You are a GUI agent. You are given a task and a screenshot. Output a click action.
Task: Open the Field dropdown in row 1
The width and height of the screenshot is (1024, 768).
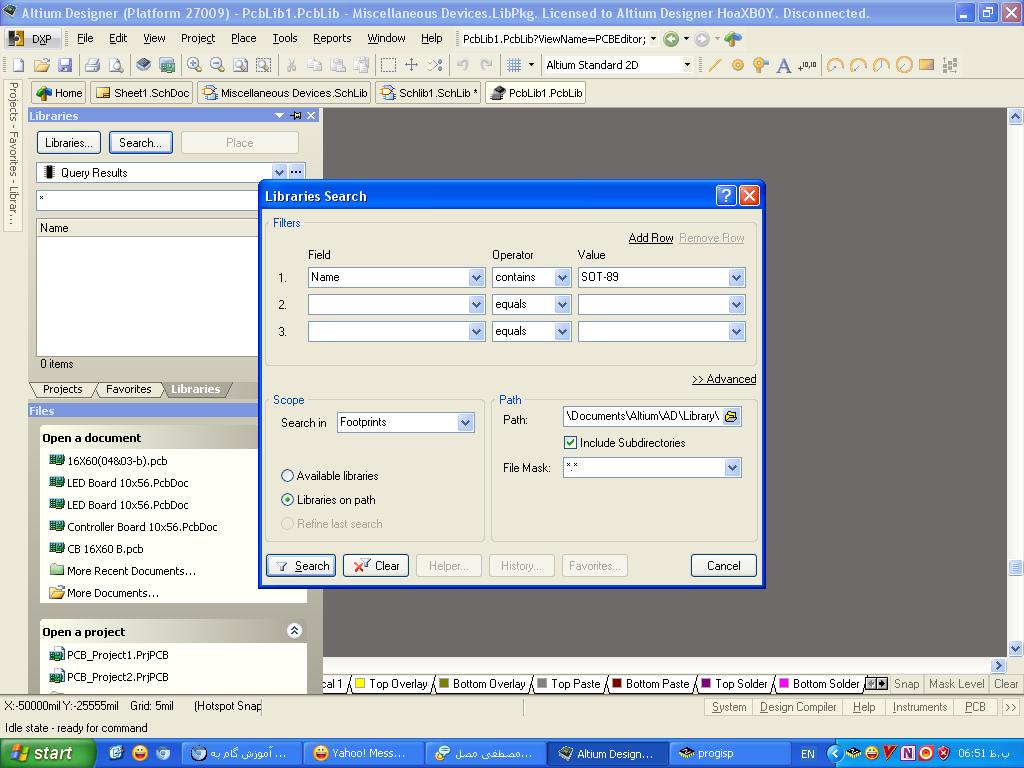(476, 278)
